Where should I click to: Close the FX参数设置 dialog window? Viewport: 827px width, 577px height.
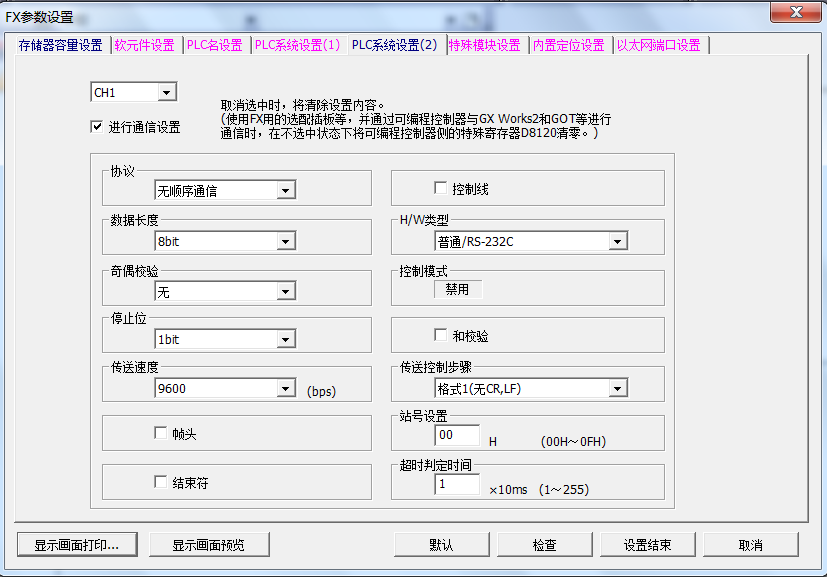point(797,11)
